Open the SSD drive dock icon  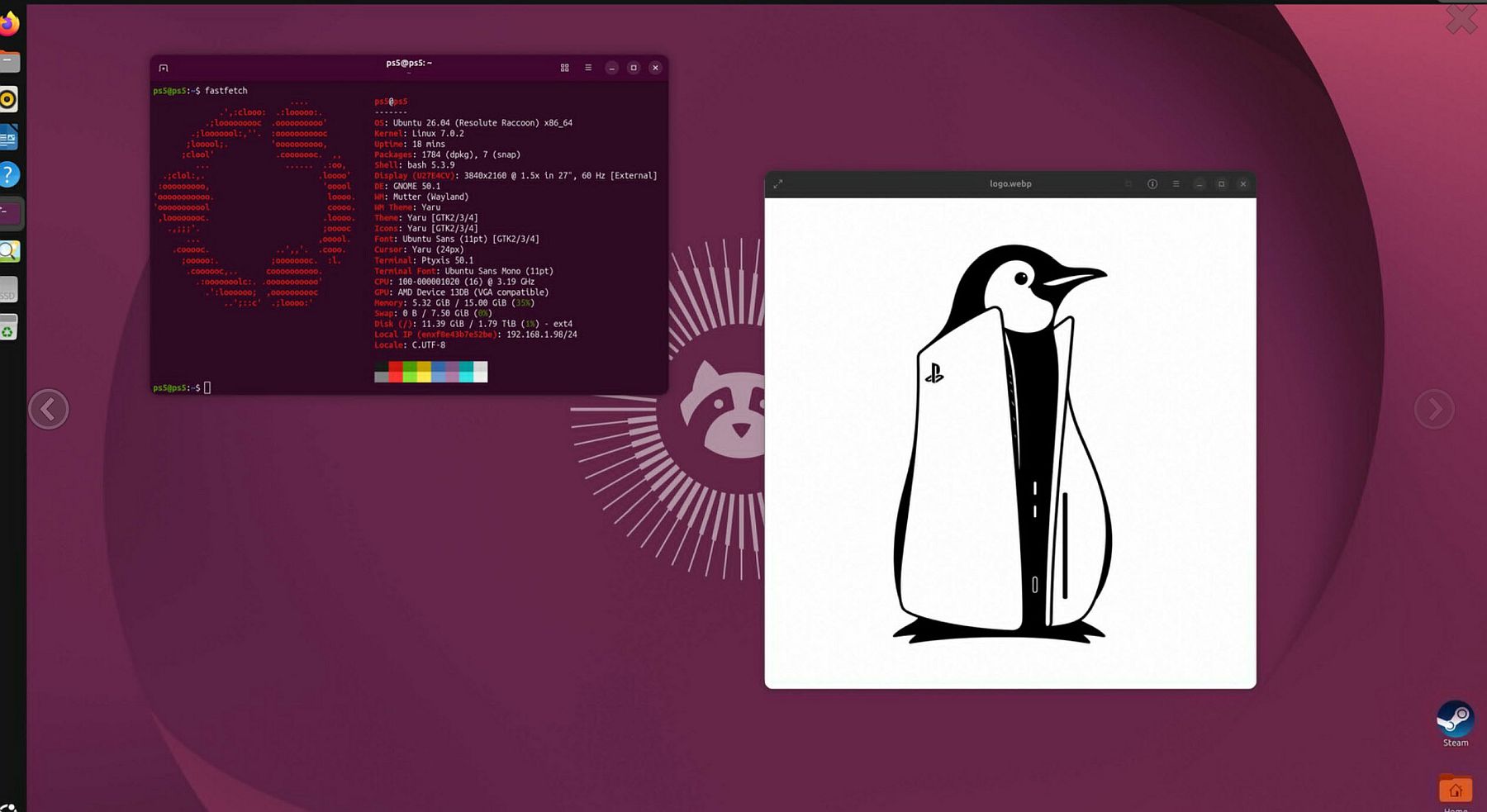8,290
